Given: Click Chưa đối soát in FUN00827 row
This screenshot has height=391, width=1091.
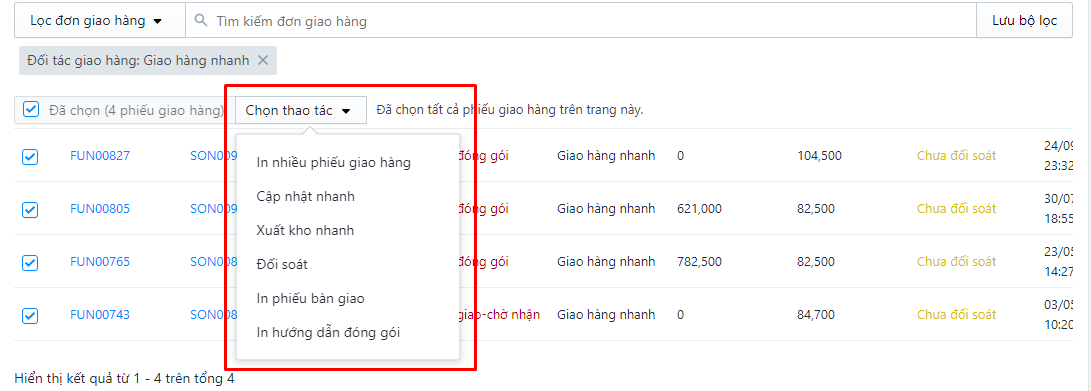Looking at the screenshot, I should pyautogui.click(x=956, y=156).
